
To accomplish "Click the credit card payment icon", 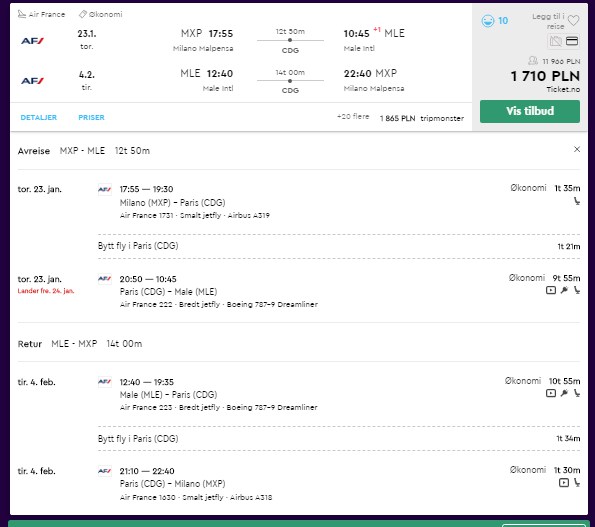I will (572, 41).
